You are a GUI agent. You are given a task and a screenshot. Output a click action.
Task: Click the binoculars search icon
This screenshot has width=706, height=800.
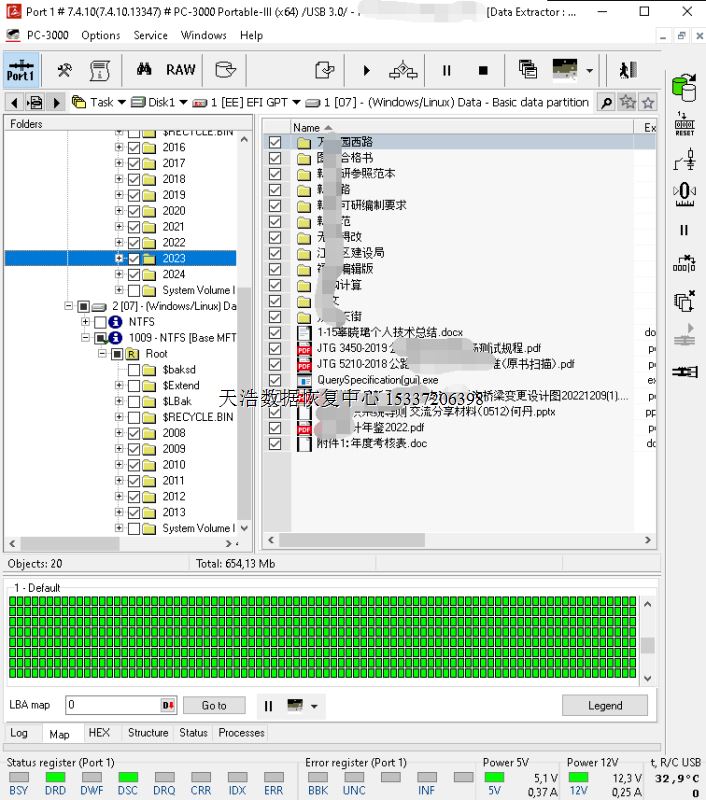[x=144, y=70]
